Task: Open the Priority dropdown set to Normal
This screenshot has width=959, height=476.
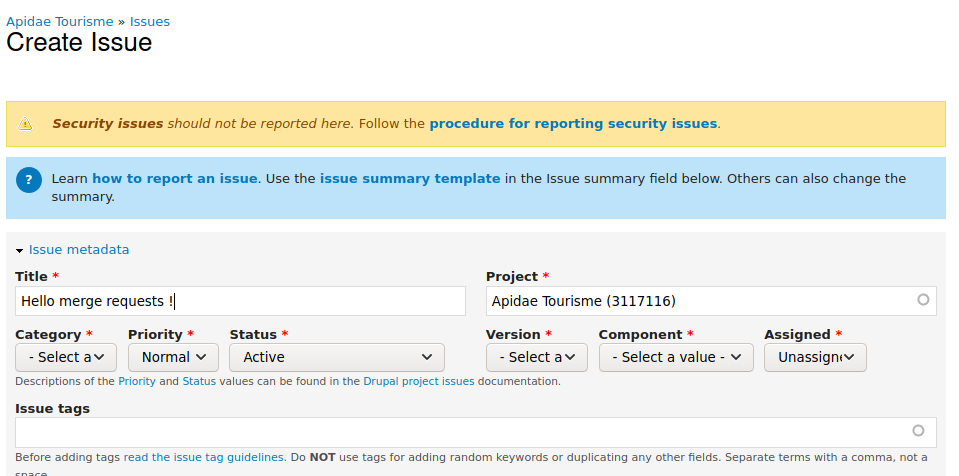Action: click(x=173, y=357)
